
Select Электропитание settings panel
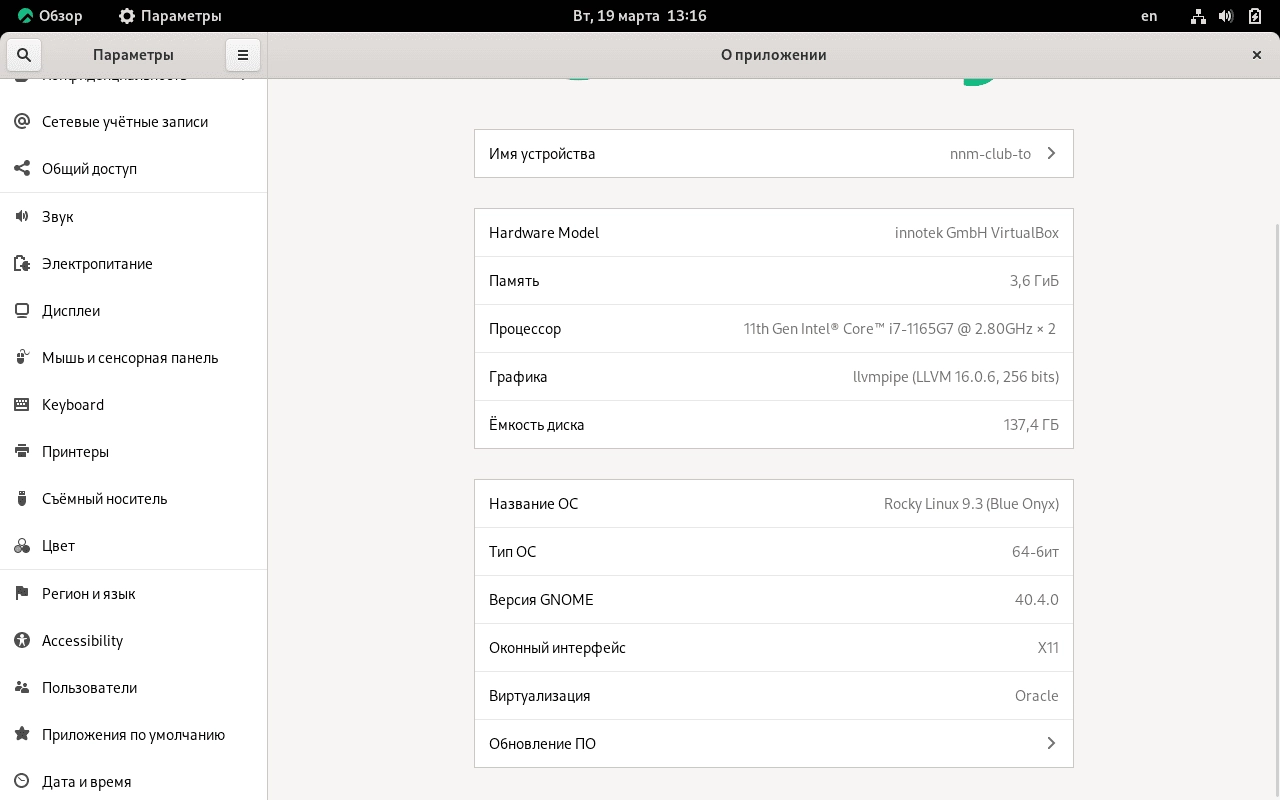tap(134, 263)
